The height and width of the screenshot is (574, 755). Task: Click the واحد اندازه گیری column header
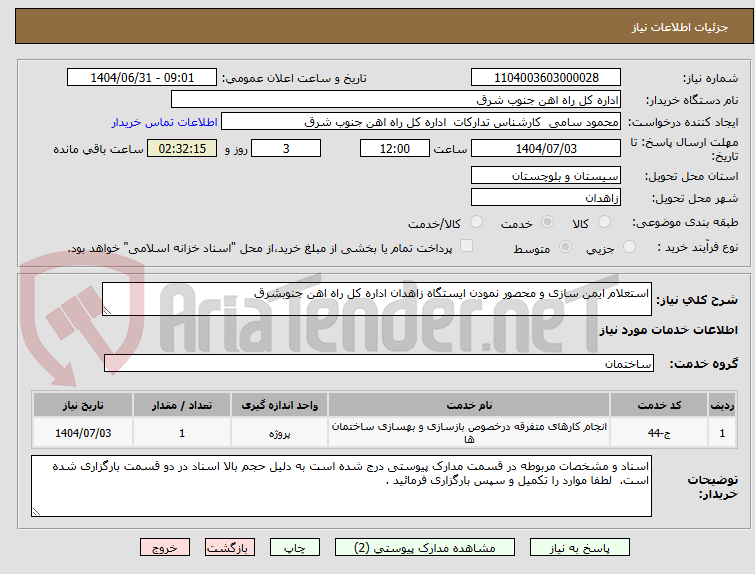click(279, 405)
